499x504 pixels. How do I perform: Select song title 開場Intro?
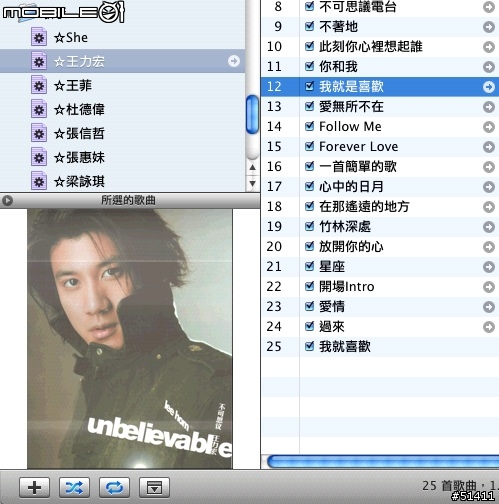point(347,286)
